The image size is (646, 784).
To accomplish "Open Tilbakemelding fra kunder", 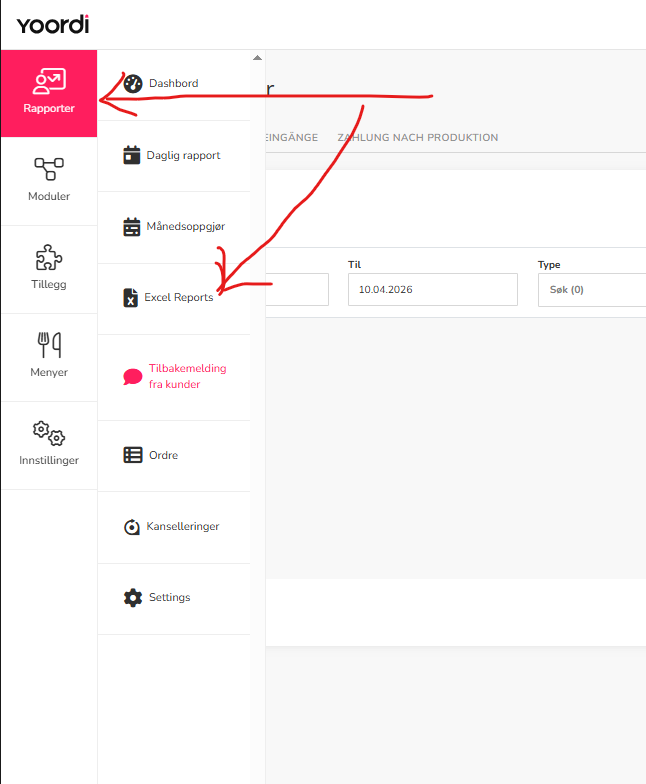I will 174,376.
